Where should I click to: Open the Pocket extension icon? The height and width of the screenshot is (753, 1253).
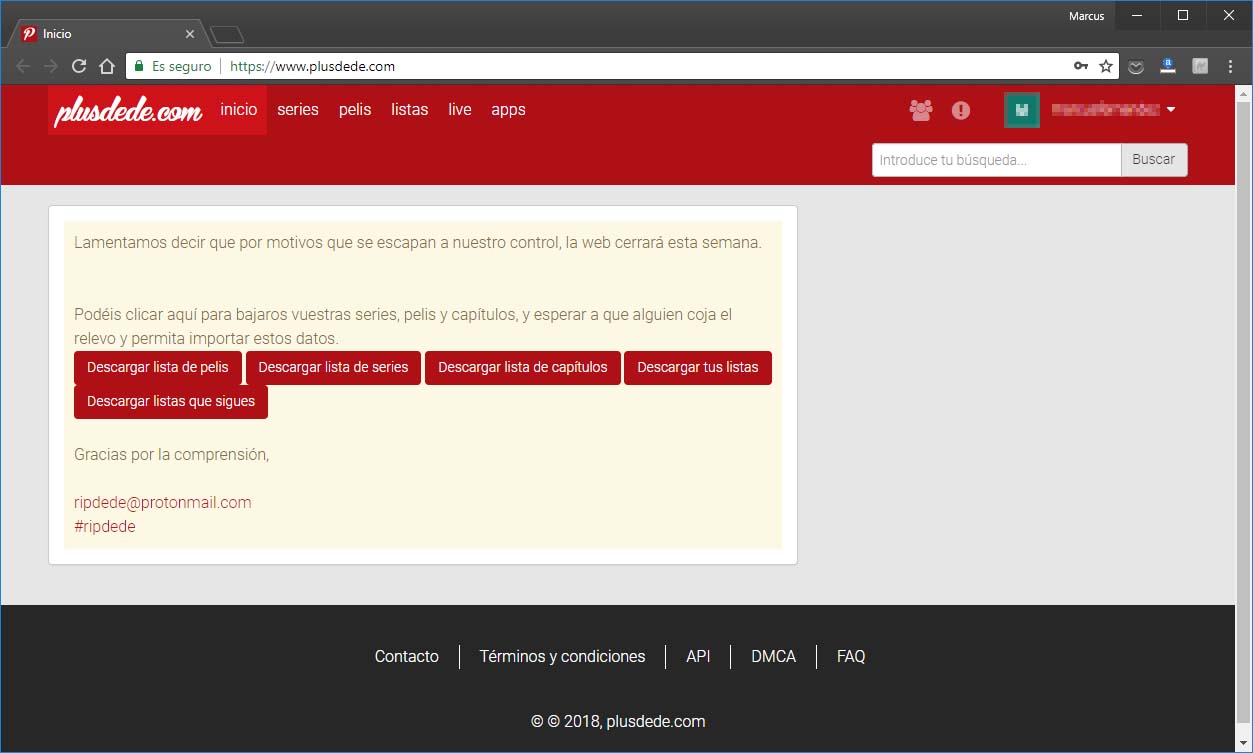(x=1136, y=67)
